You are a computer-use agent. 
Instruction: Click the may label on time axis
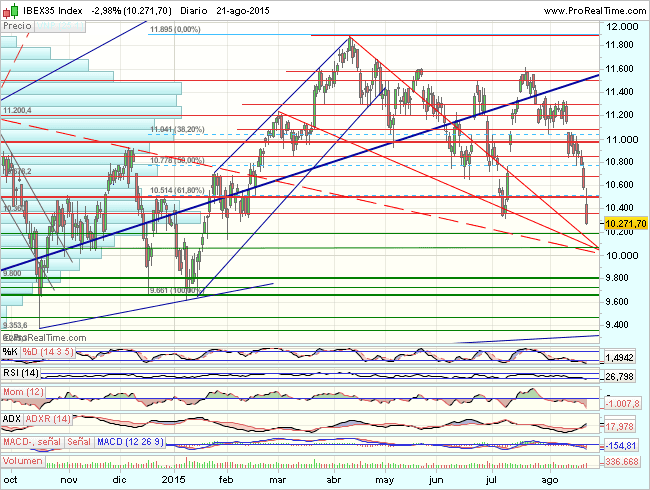(x=384, y=480)
